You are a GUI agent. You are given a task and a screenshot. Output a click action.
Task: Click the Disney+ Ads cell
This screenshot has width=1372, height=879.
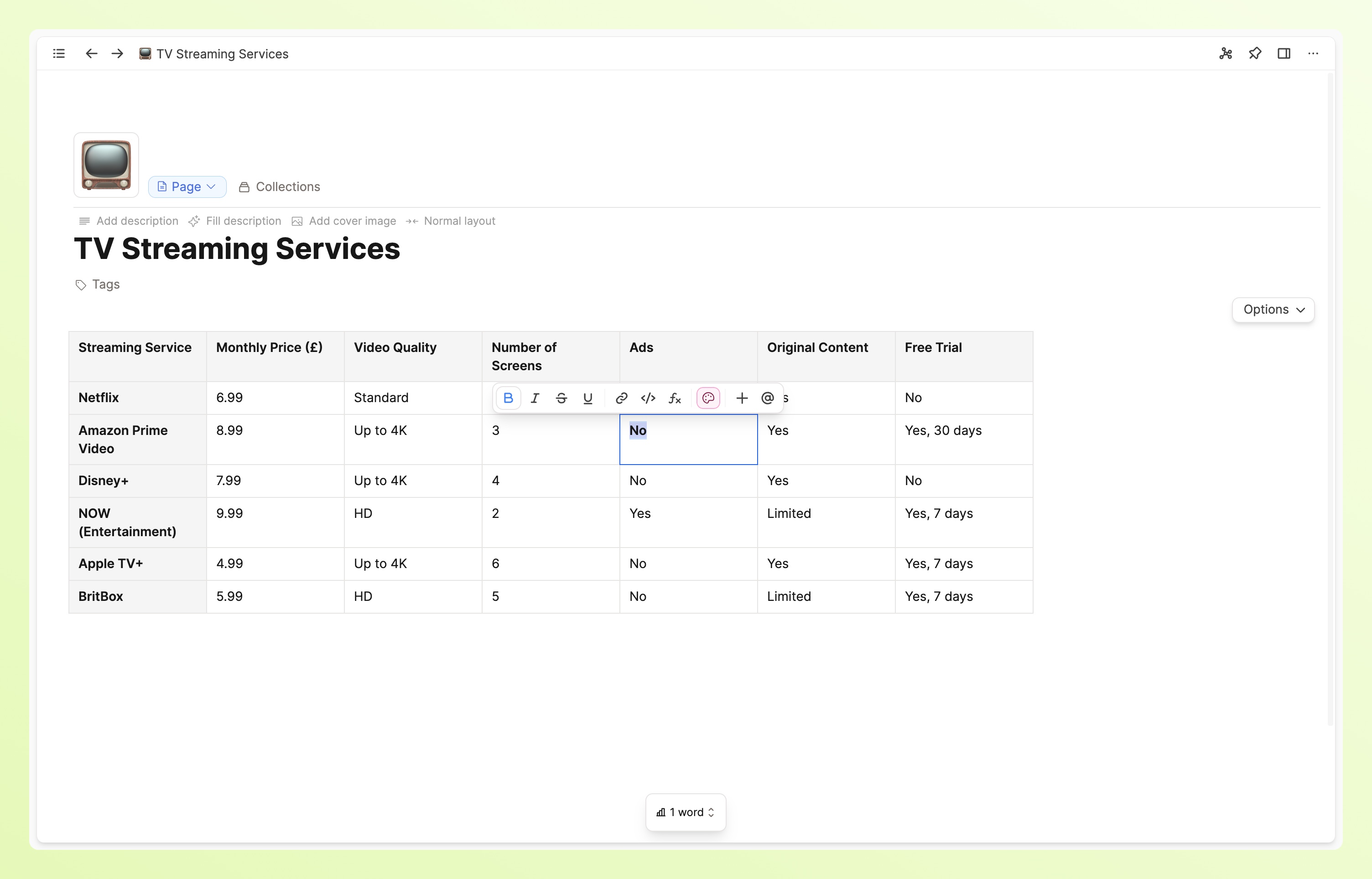[x=688, y=481]
